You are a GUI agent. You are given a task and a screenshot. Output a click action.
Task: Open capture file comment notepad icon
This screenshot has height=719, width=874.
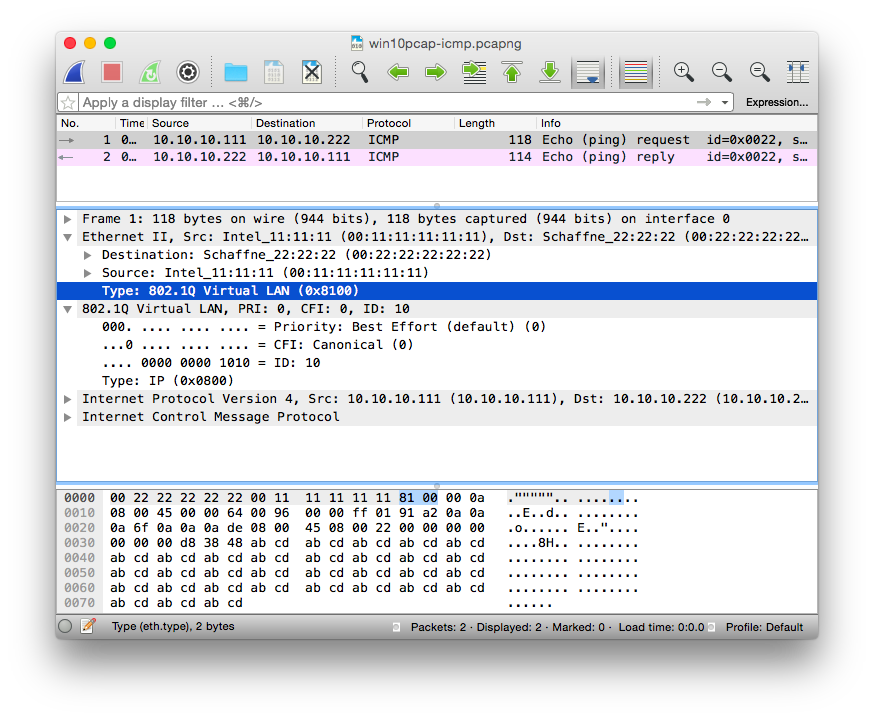(x=88, y=626)
